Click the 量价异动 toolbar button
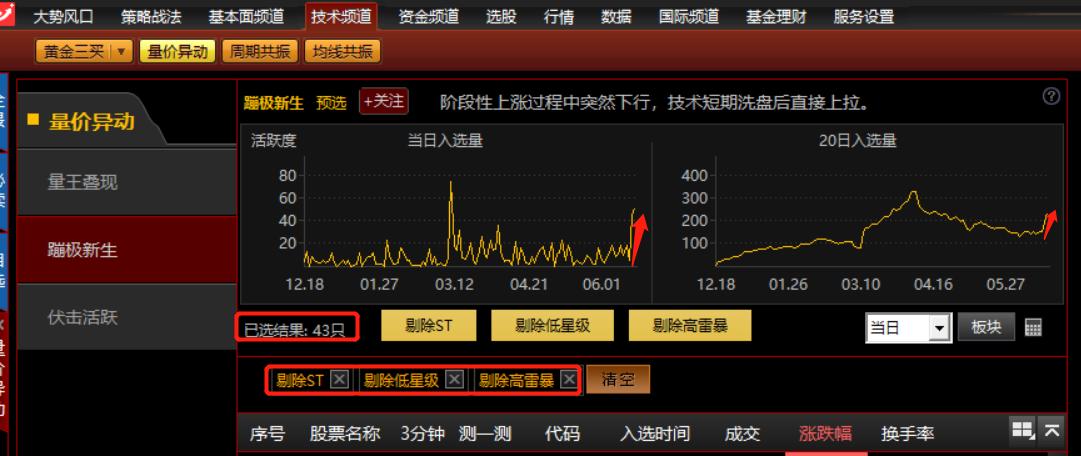Viewport: 1081px width, 456px height. click(177, 52)
